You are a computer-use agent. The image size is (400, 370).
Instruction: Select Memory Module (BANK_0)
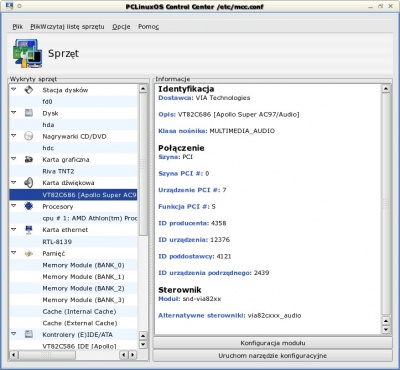click(73, 265)
